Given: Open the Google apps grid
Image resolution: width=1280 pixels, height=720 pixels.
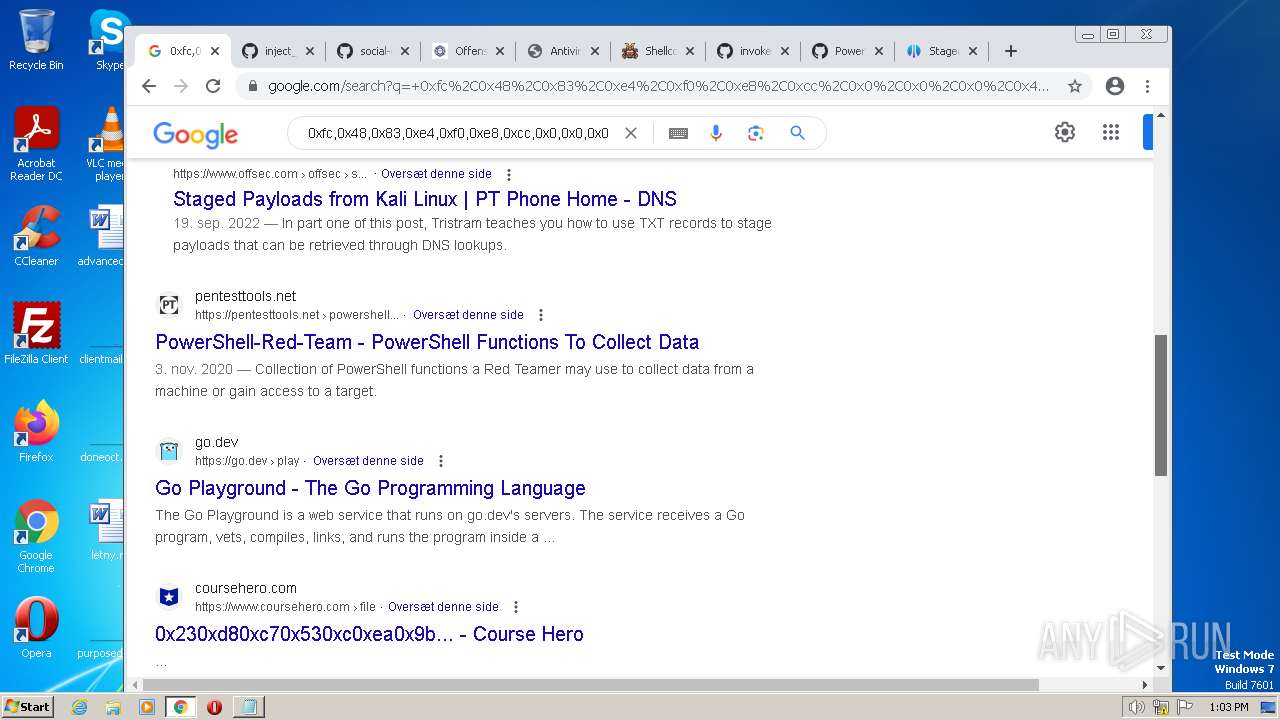Looking at the screenshot, I should coord(1110,132).
